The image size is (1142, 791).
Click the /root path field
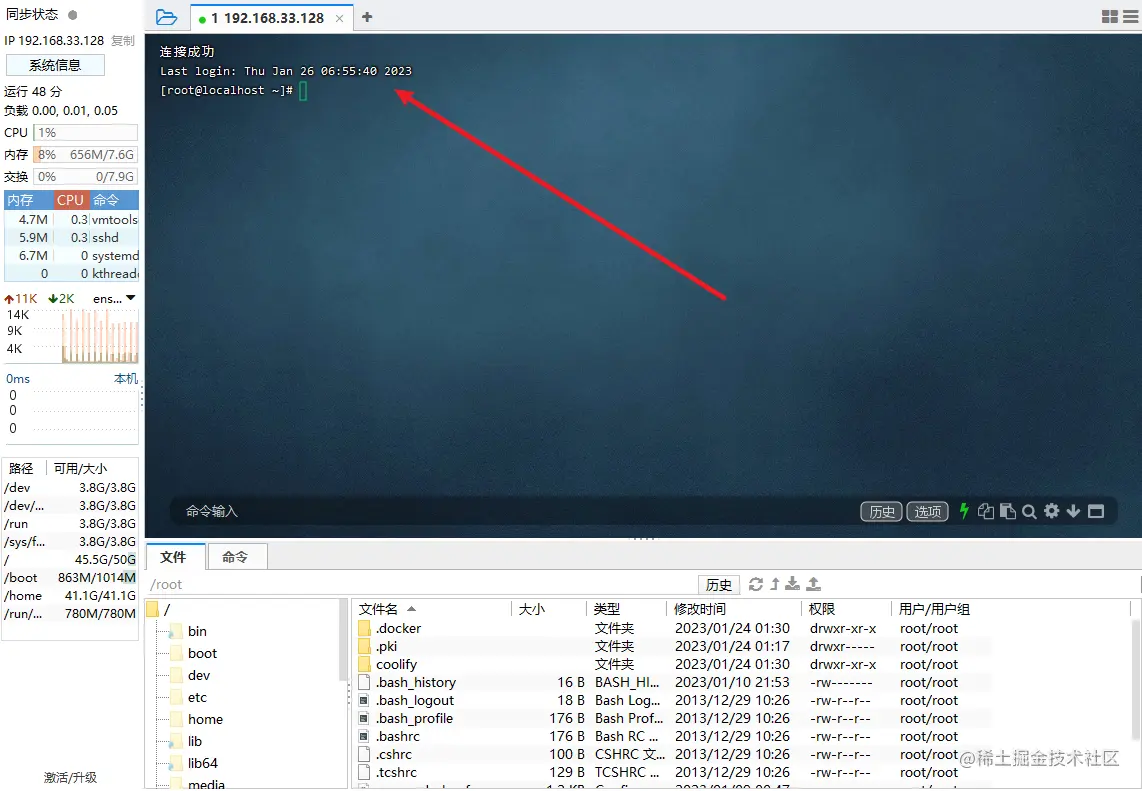click(x=422, y=584)
